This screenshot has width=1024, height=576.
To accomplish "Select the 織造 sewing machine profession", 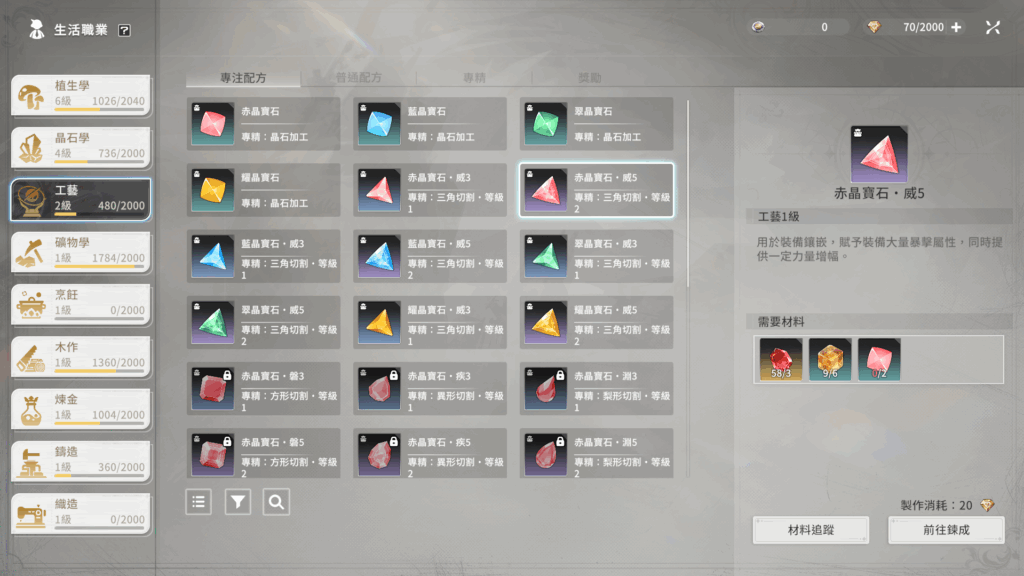I will click(x=81, y=514).
